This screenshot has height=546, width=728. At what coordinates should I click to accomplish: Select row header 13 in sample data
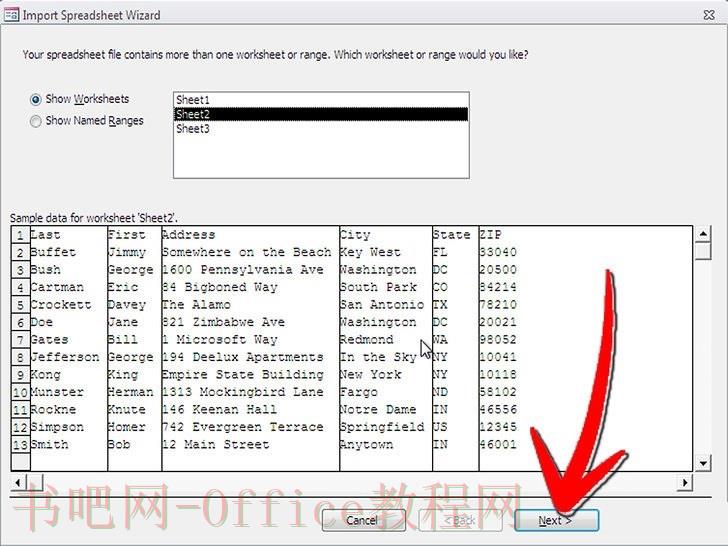(x=20, y=445)
